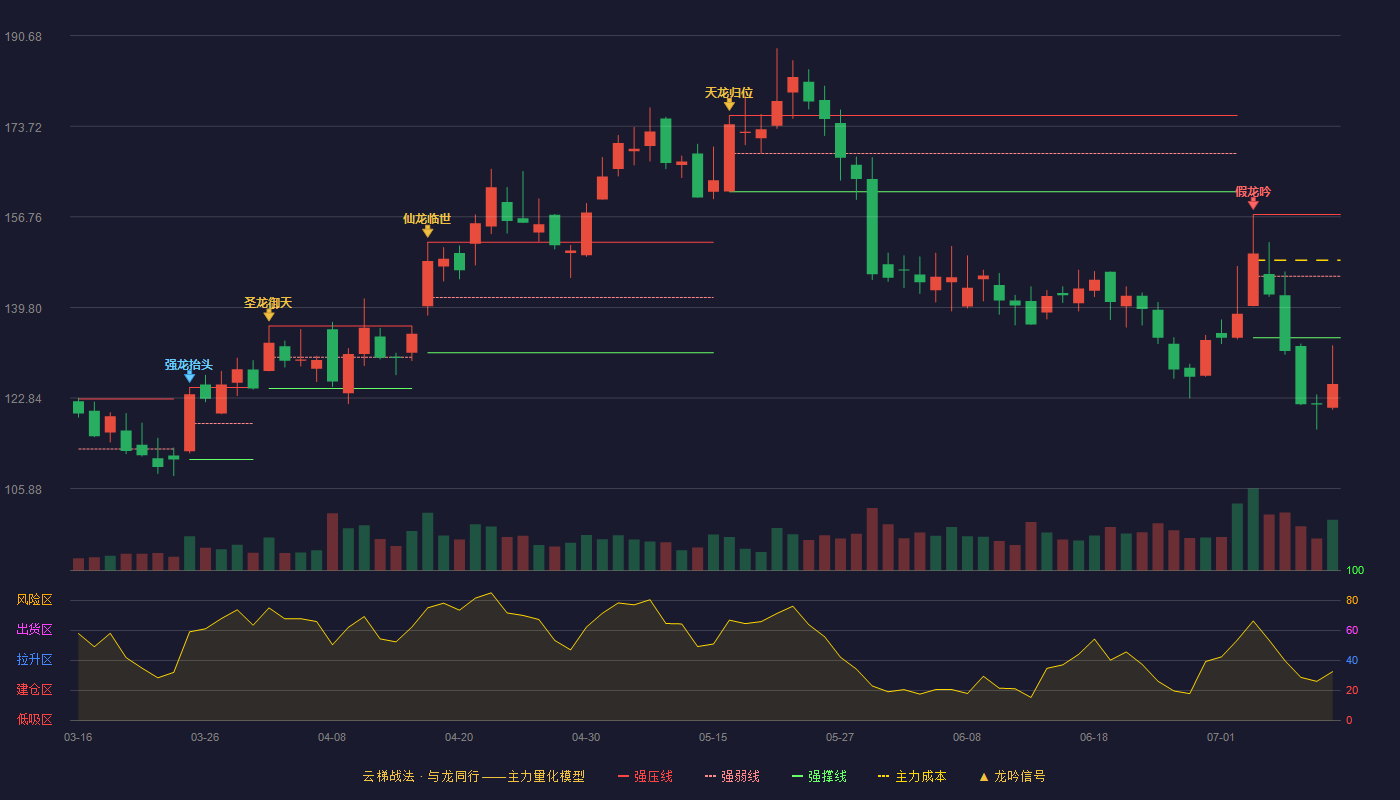Image resolution: width=1400 pixels, height=800 pixels.
Task: Toggle the 强弱线 legend series
Action: [732, 776]
